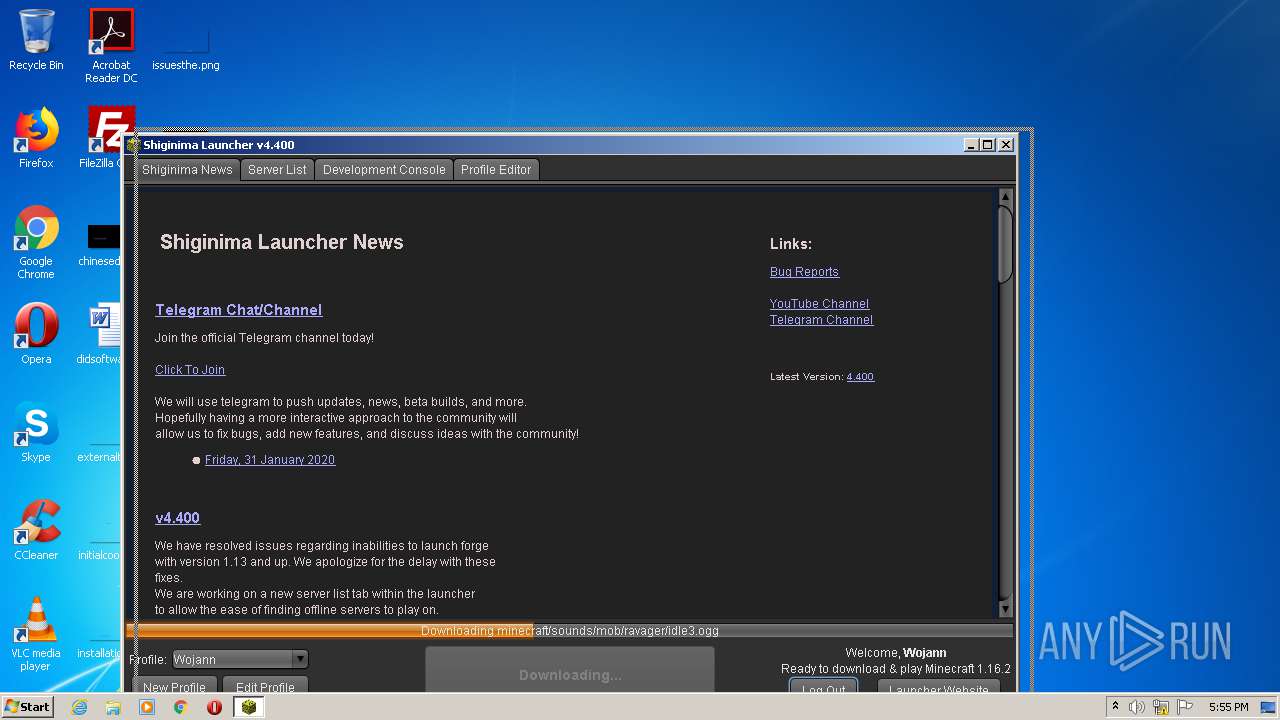The image size is (1280, 720).
Task: Open the volume speaker tray icon
Action: click(x=1137, y=707)
